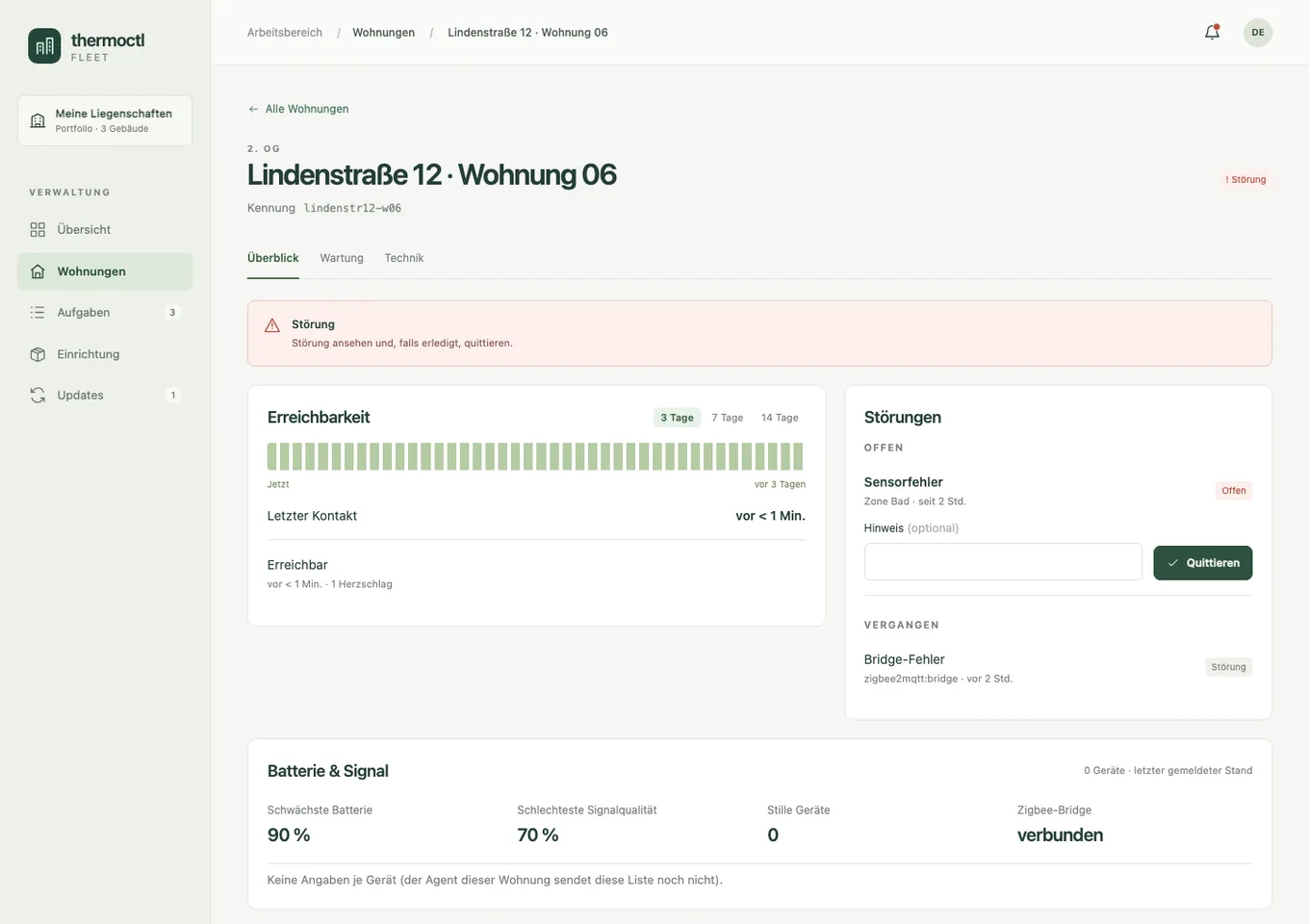Select the 14 Tage range
This screenshot has height=924, width=1309.
click(x=780, y=418)
